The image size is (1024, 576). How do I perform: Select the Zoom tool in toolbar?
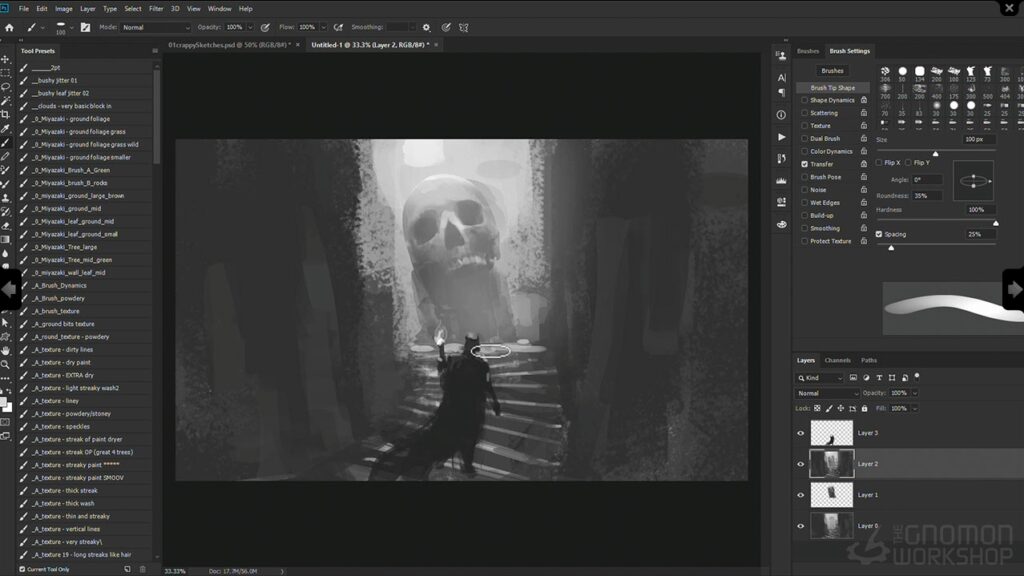(x=5, y=364)
